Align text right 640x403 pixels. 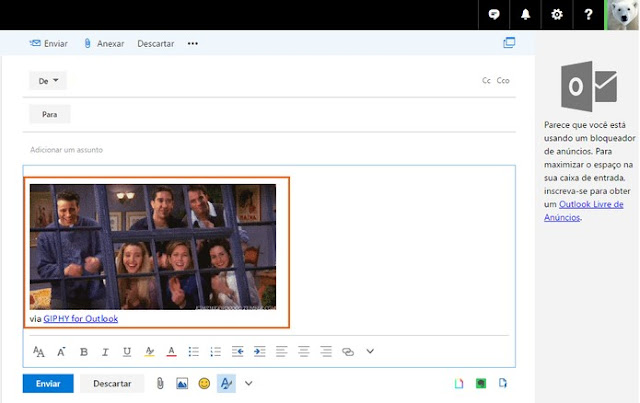(x=326, y=352)
